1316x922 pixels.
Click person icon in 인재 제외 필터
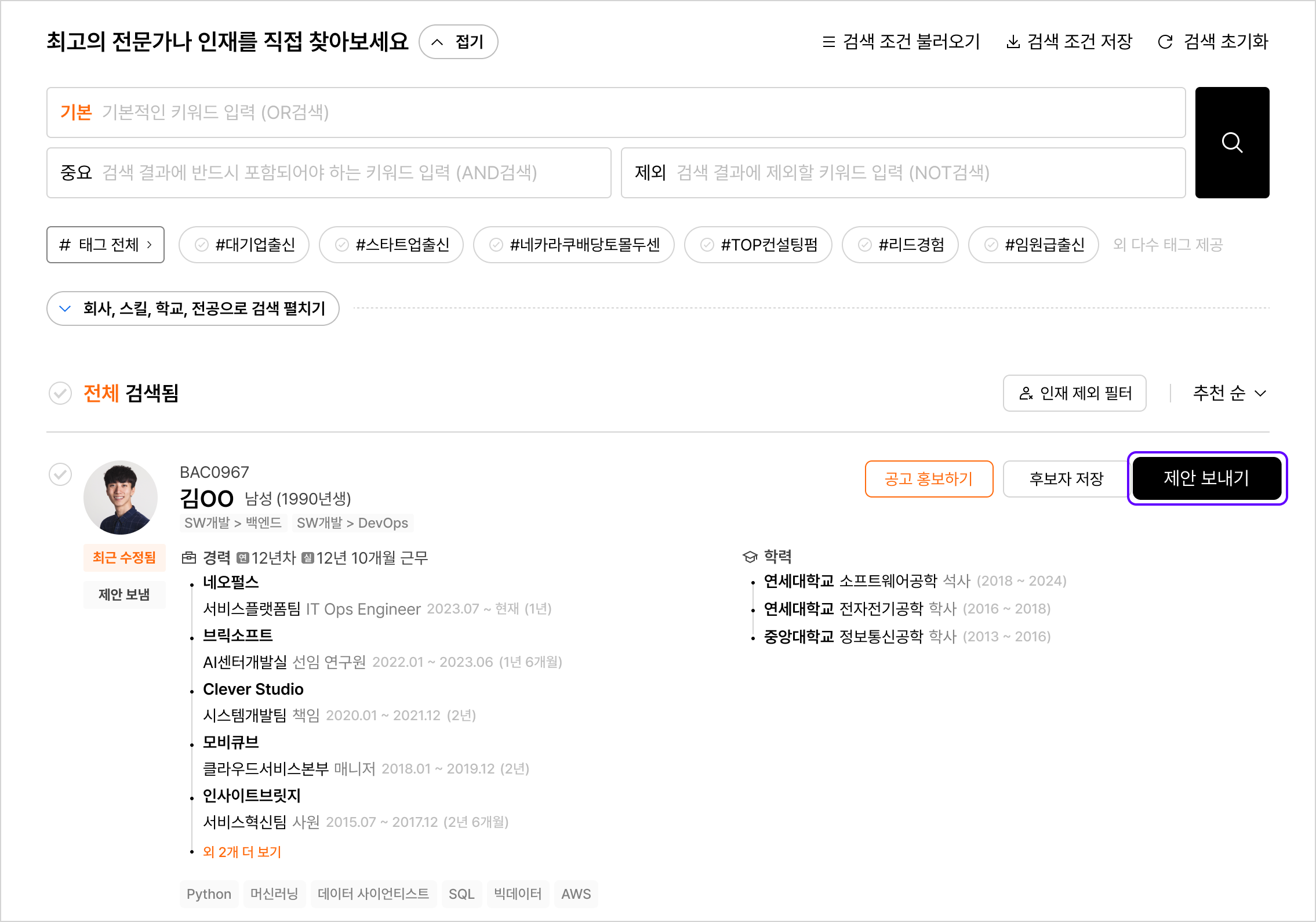pyautogui.click(x=1026, y=394)
